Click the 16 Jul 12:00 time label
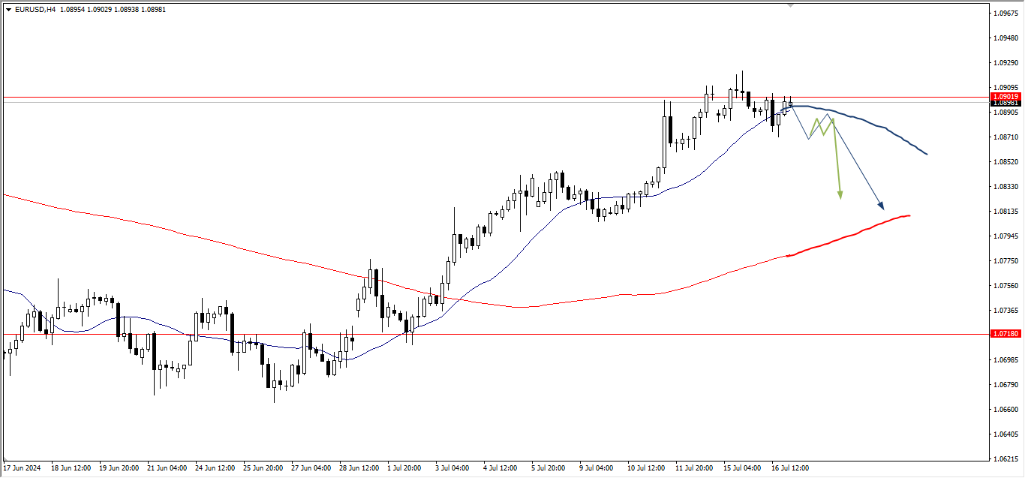Image resolution: width=1025 pixels, height=478 pixels. (789, 467)
